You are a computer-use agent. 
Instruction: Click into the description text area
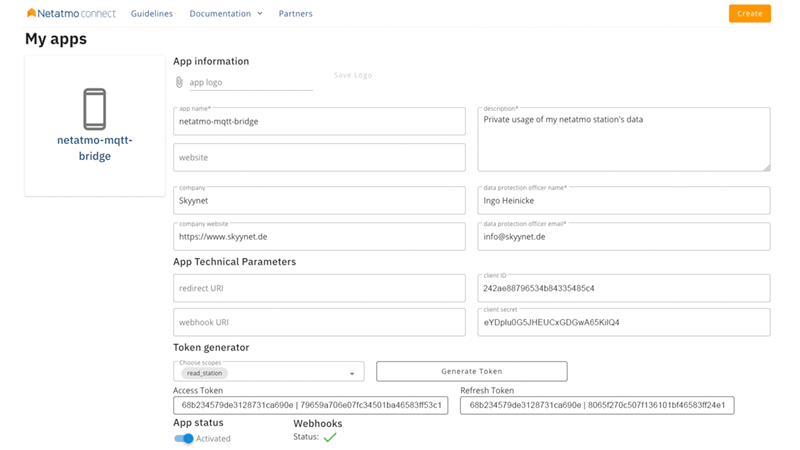click(x=624, y=140)
